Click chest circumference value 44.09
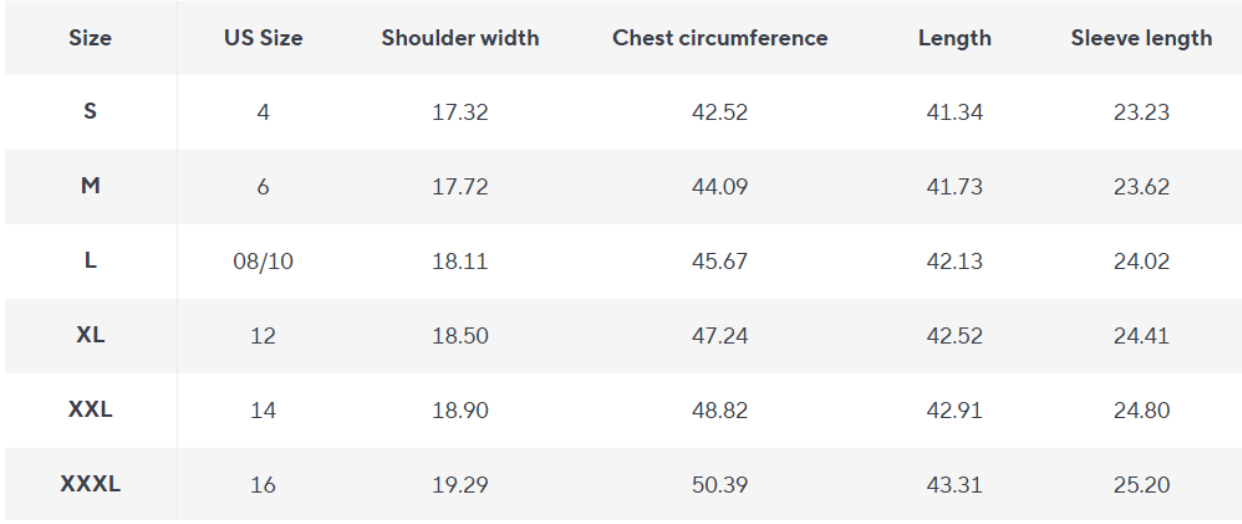The height and width of the screenshot is (524, 1242). (x=720, y=187)
